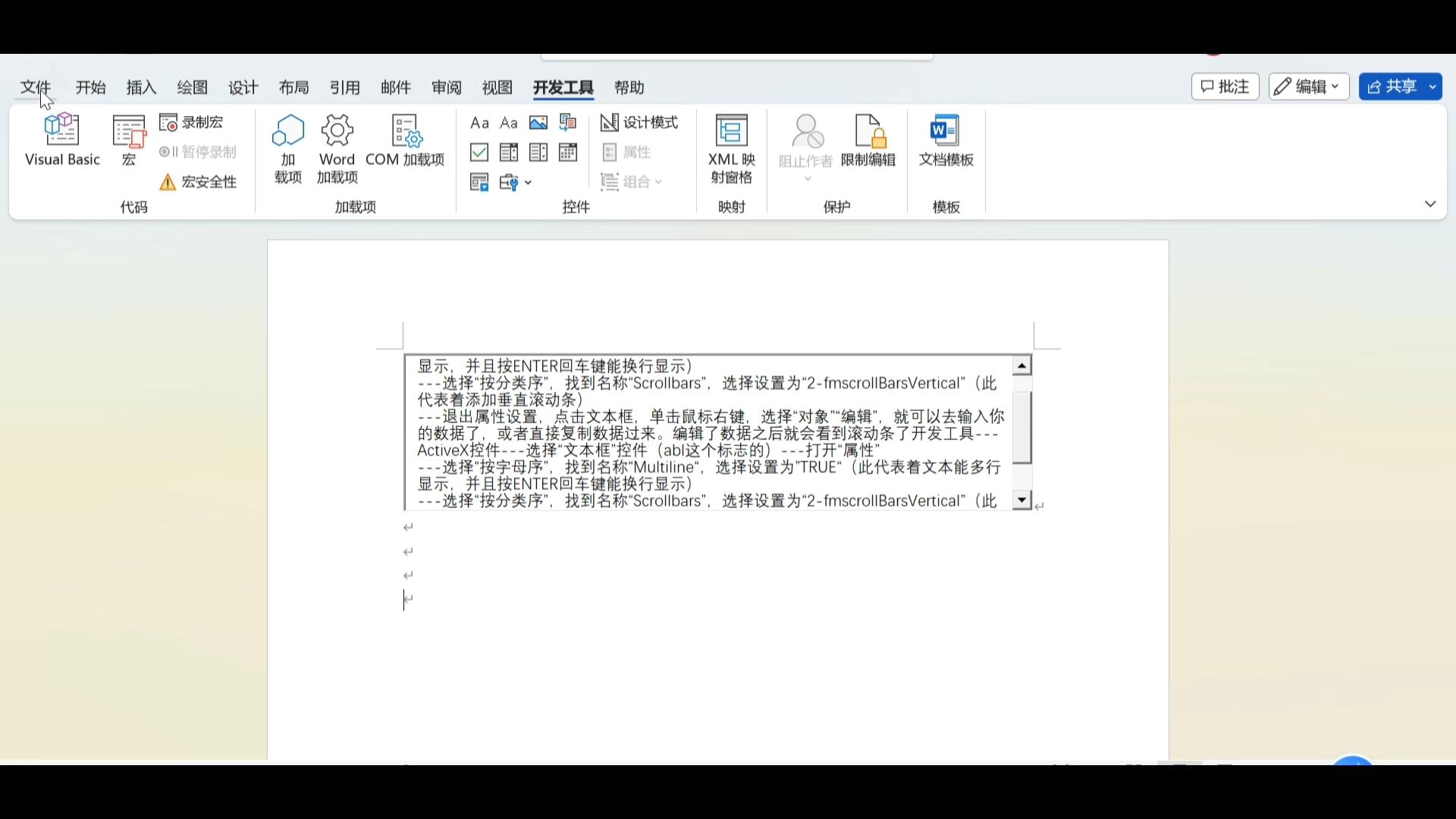
Task: Click the line mentioning "Multiline" in text box
Action: [x=709, y=467]
